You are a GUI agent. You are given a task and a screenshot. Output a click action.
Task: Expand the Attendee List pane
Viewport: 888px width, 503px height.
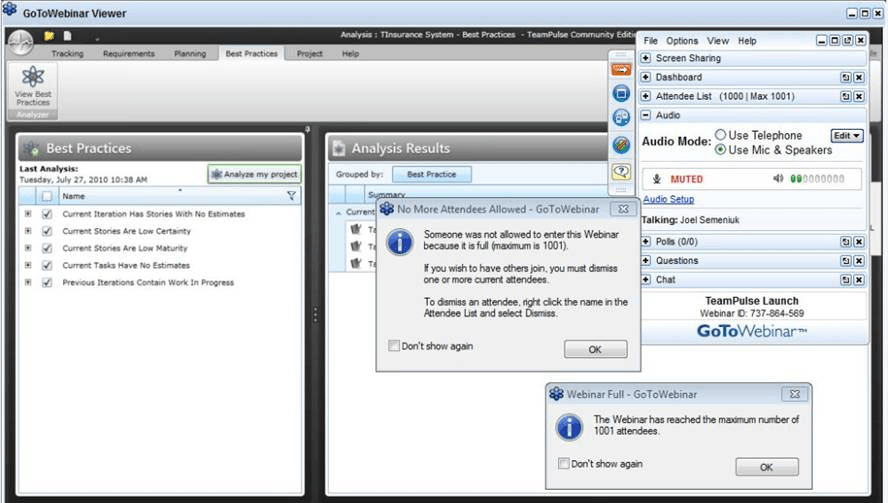click(646, 96)
